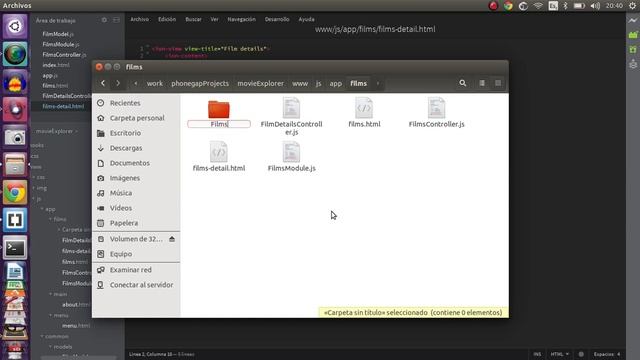The image size is (640, 360).
Task: Select FilmsModule.js file icon
Action: [x=291, y=152]
